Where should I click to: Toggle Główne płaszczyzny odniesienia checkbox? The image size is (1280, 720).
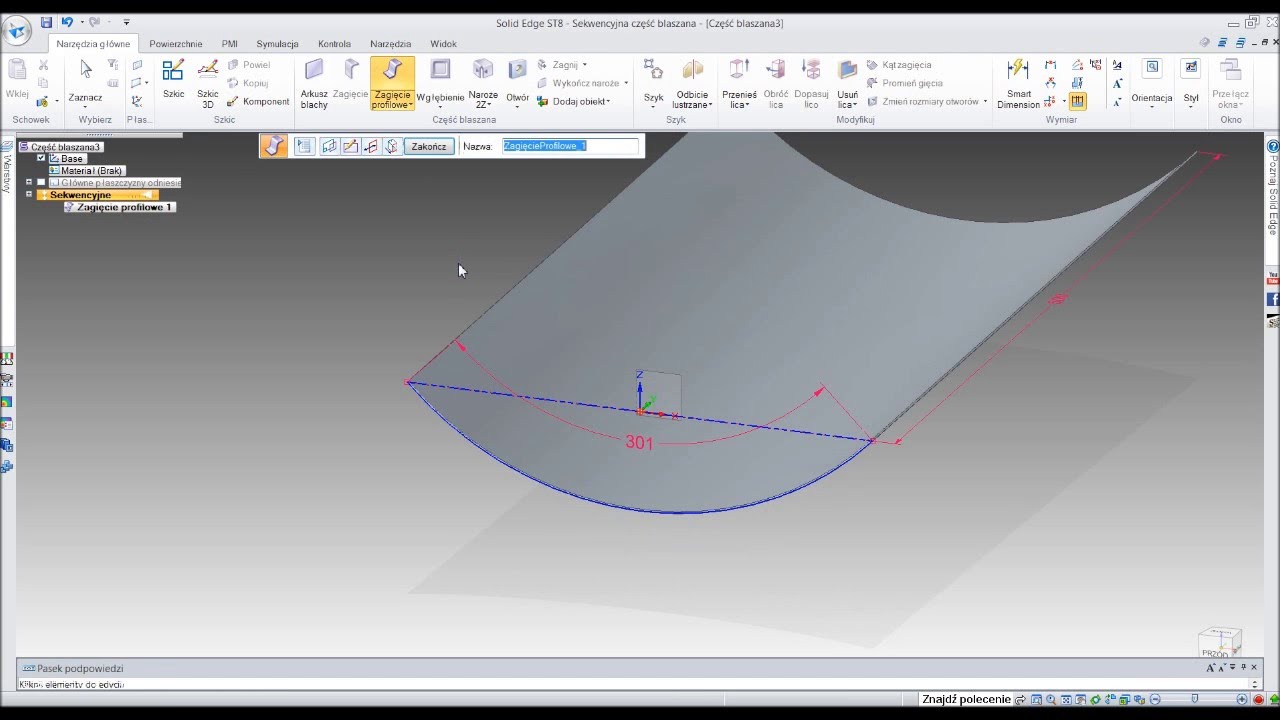tap(41, 182)
